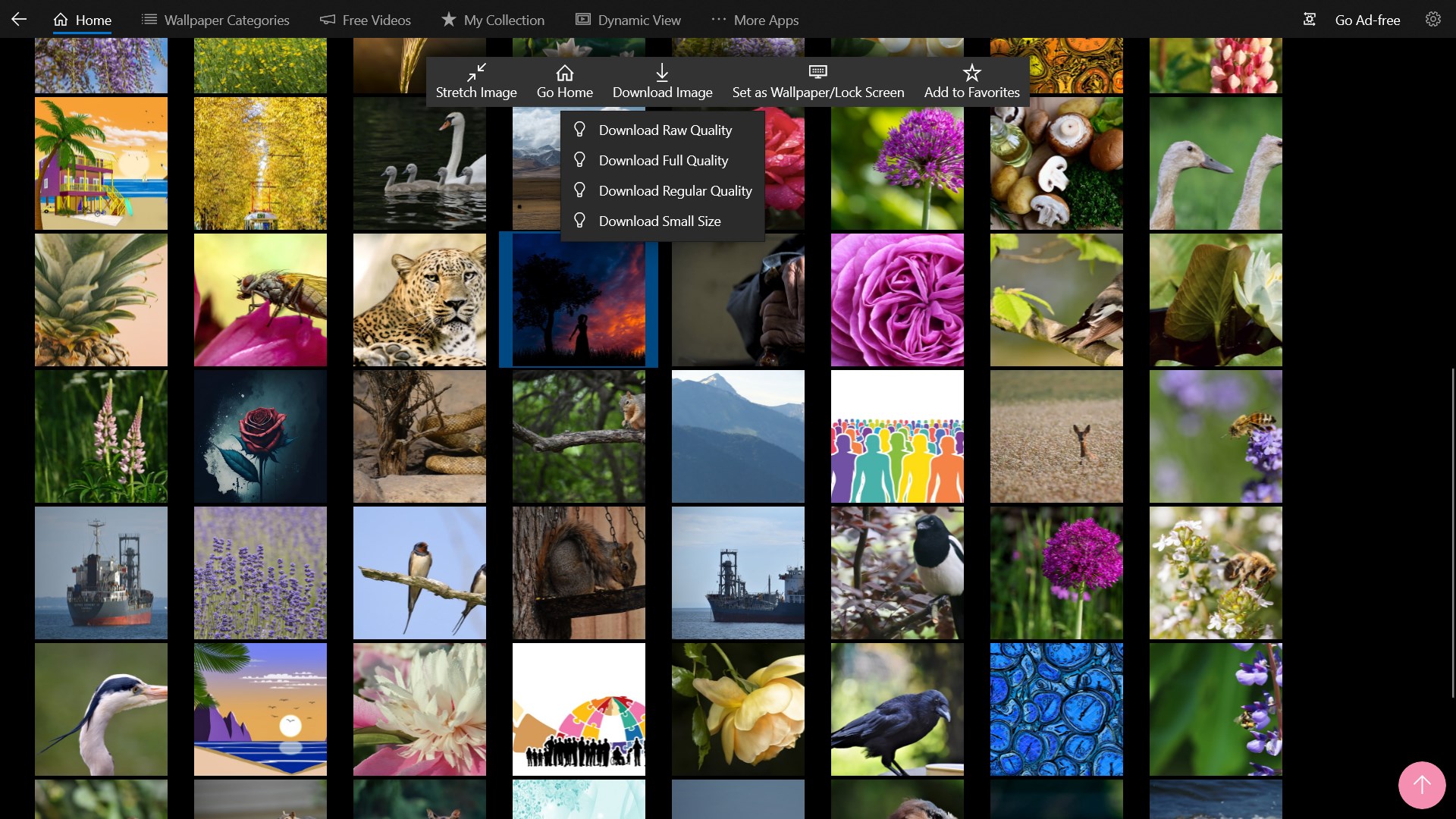The image size is (1456, 819).
Task: Select Download Regular Quality entry
Action: pyautogui.click(x=675, y=191)
